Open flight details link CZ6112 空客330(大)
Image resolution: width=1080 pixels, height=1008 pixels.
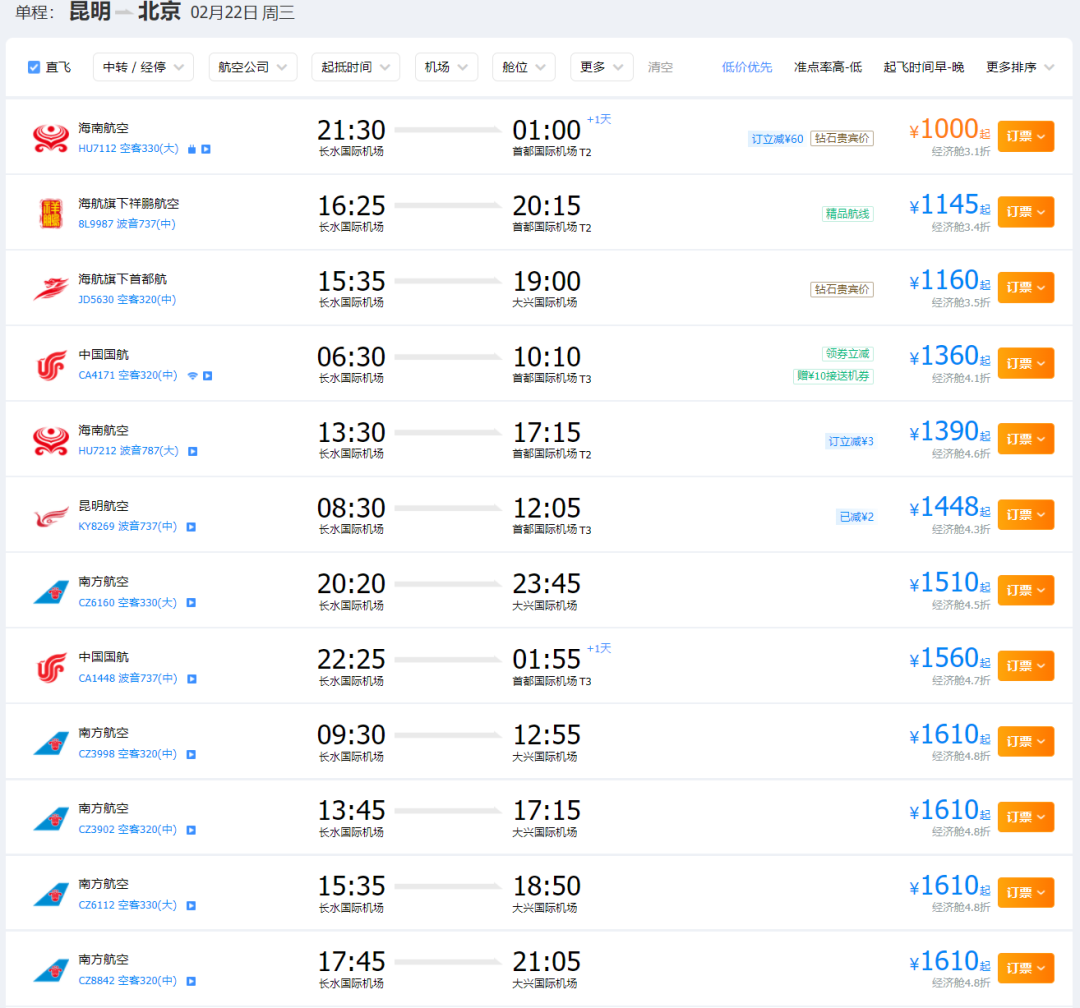pos(127,905)
